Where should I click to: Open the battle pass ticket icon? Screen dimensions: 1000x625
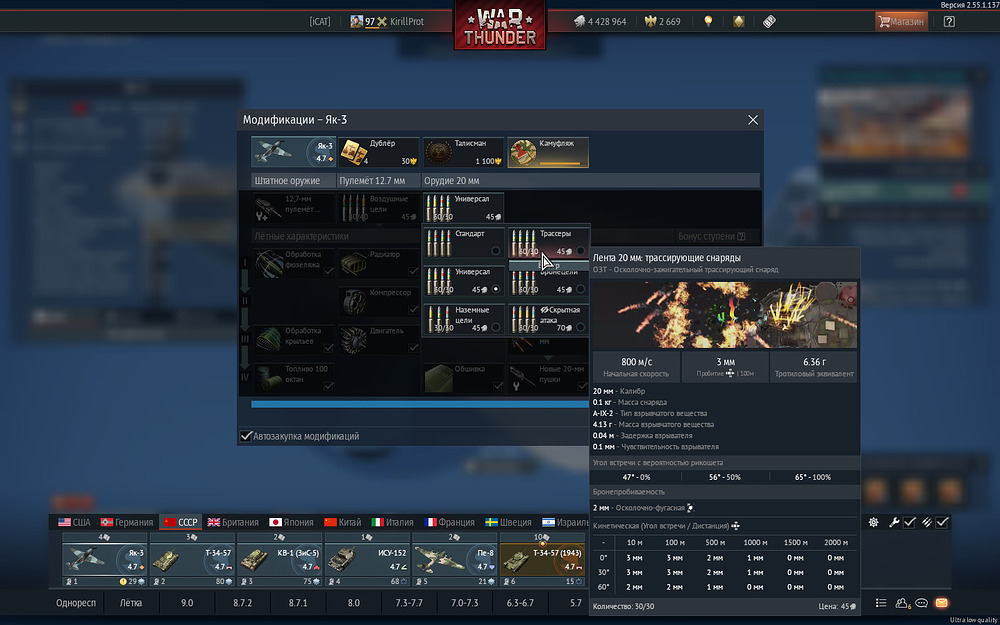point(769,21)
